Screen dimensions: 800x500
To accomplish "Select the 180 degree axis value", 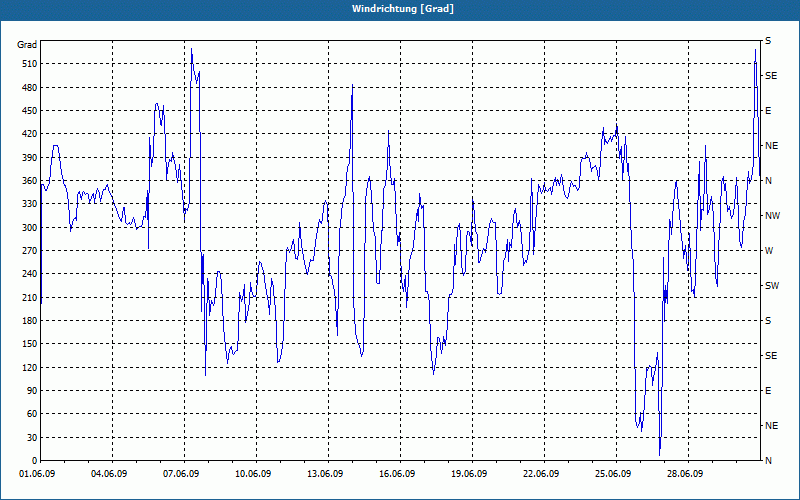I will 30,321.
